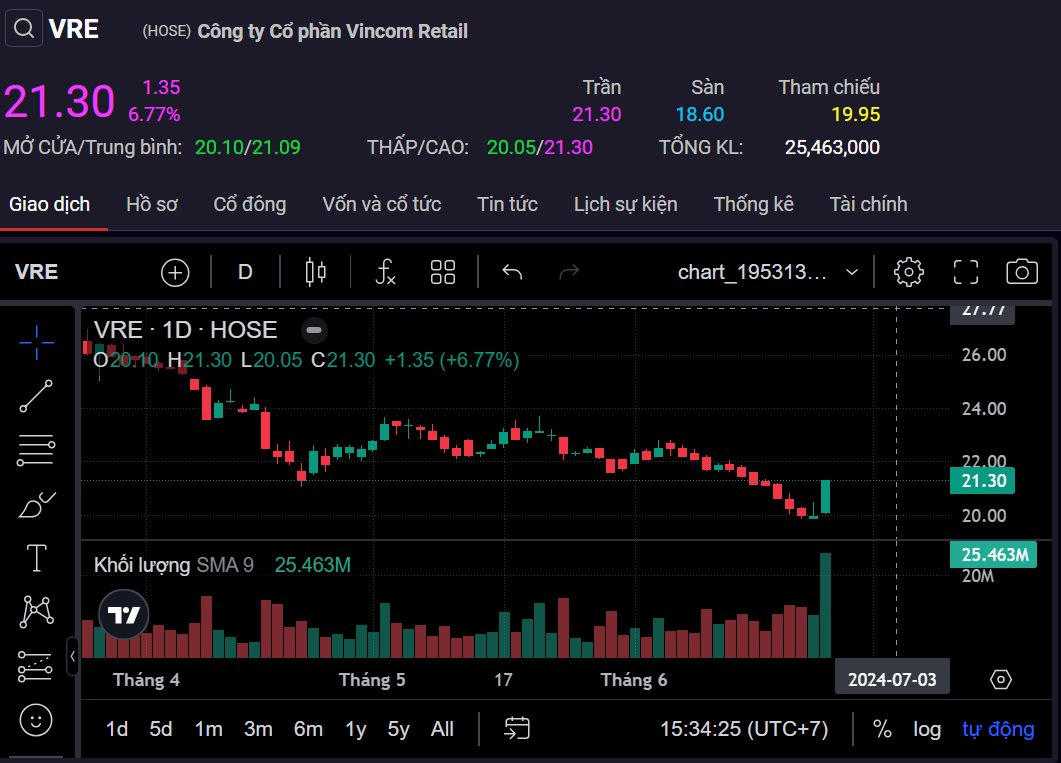Toggle percent scale on price axis
This screenshot has height=763, width=1061.
pos(882,729)
